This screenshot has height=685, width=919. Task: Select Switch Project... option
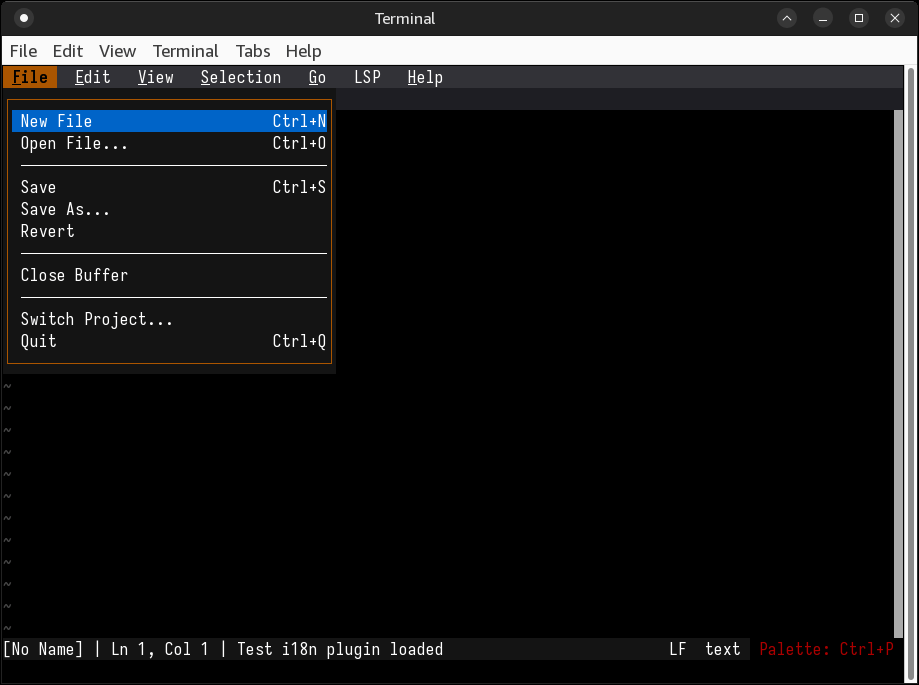(97, 319)
